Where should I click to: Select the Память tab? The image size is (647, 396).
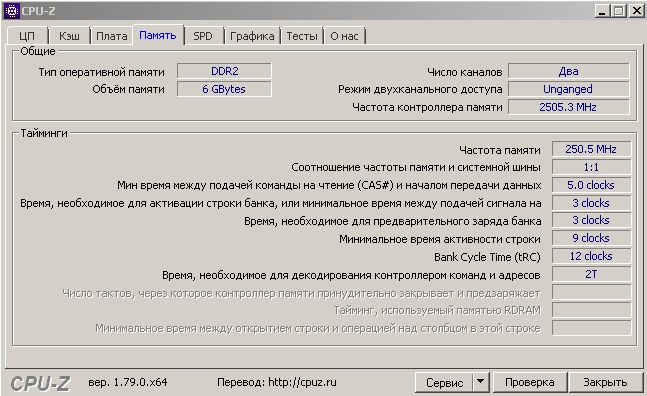tap(158, 35)
